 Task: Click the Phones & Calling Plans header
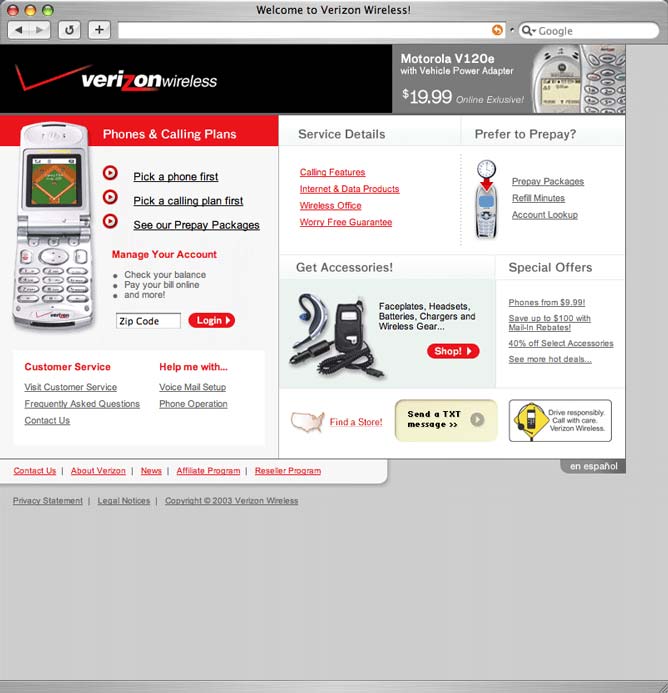(x=169, y=134)
